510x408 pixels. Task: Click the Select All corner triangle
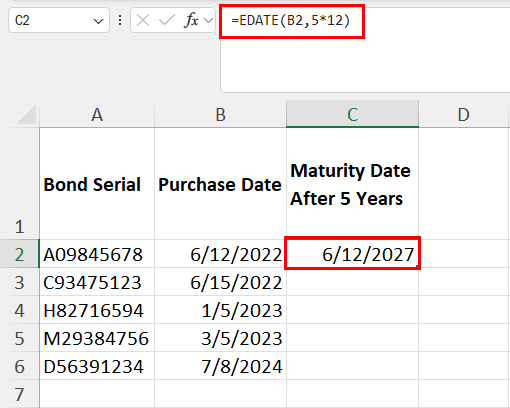[26, 114]
